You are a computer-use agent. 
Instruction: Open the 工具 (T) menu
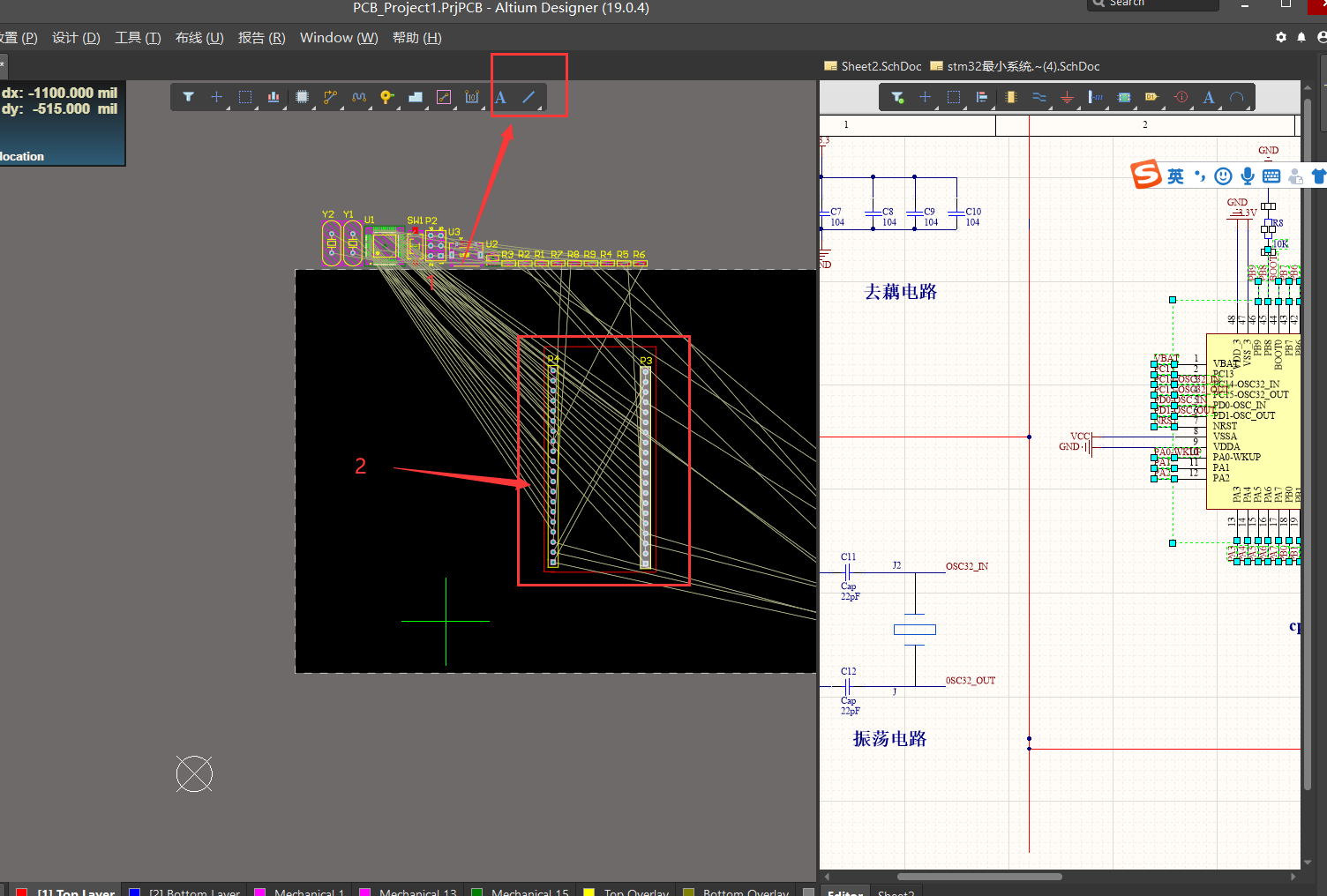pos(138,37)
